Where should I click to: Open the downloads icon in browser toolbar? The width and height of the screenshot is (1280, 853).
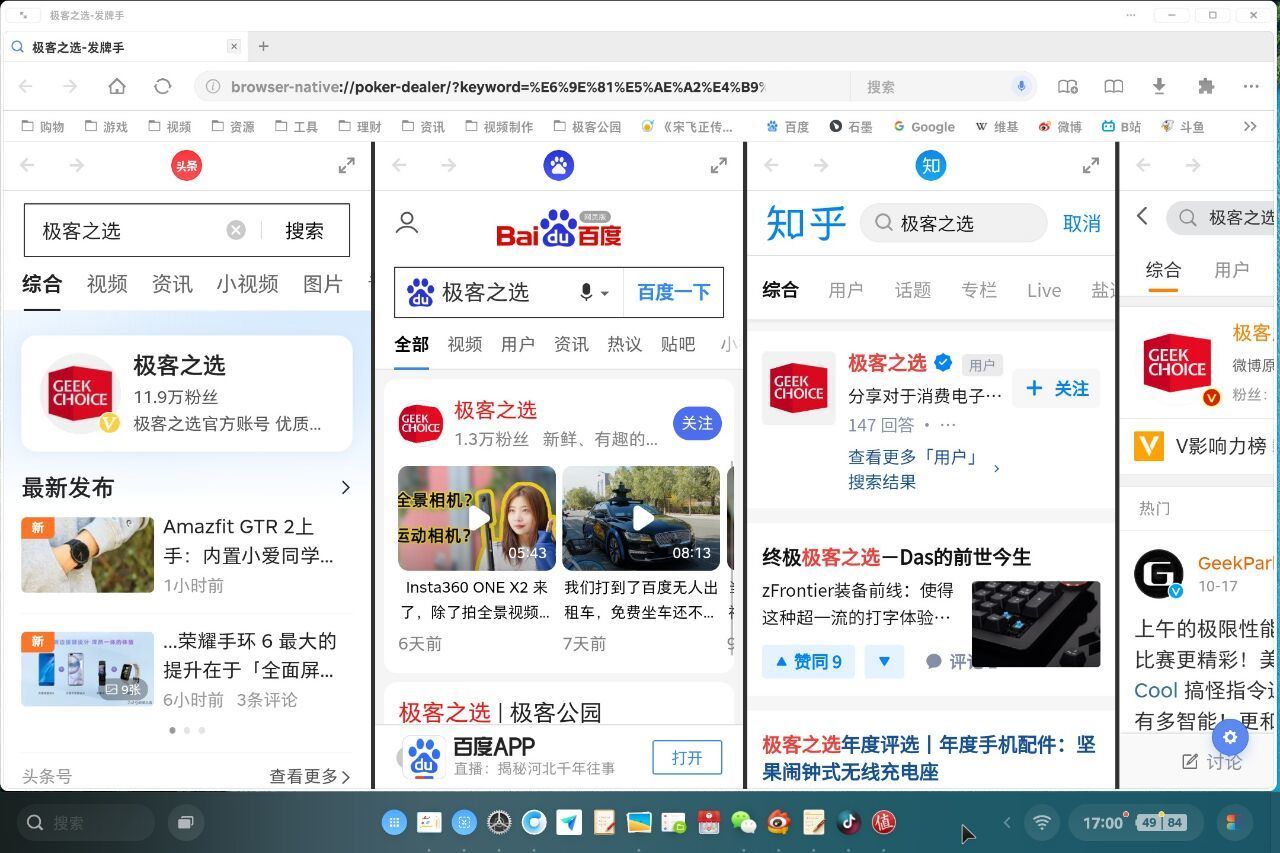(1159, 86)
